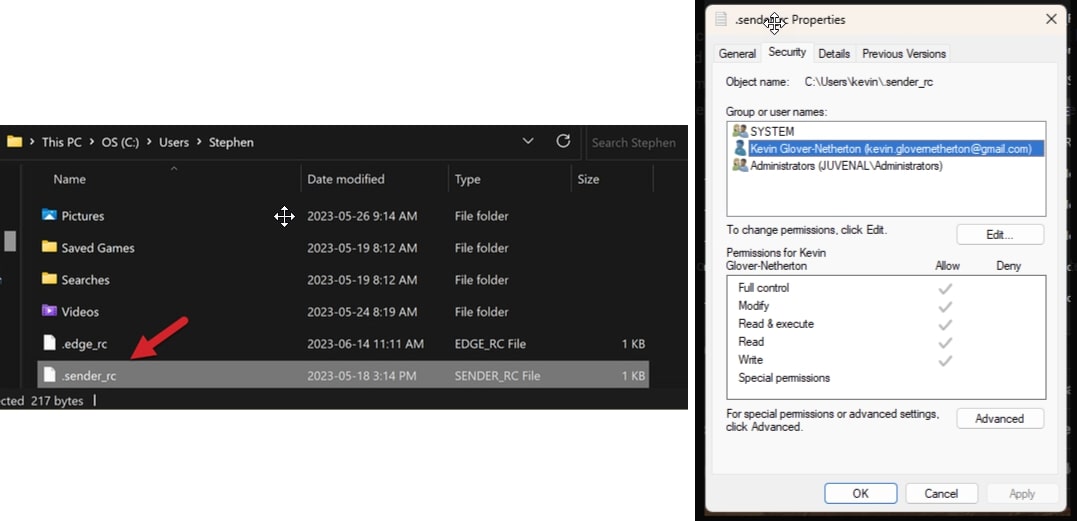Viewport: 1077px width, 521px height.
Task: Select the Kevin Glover-Netherton user entry
Action: 889,148
